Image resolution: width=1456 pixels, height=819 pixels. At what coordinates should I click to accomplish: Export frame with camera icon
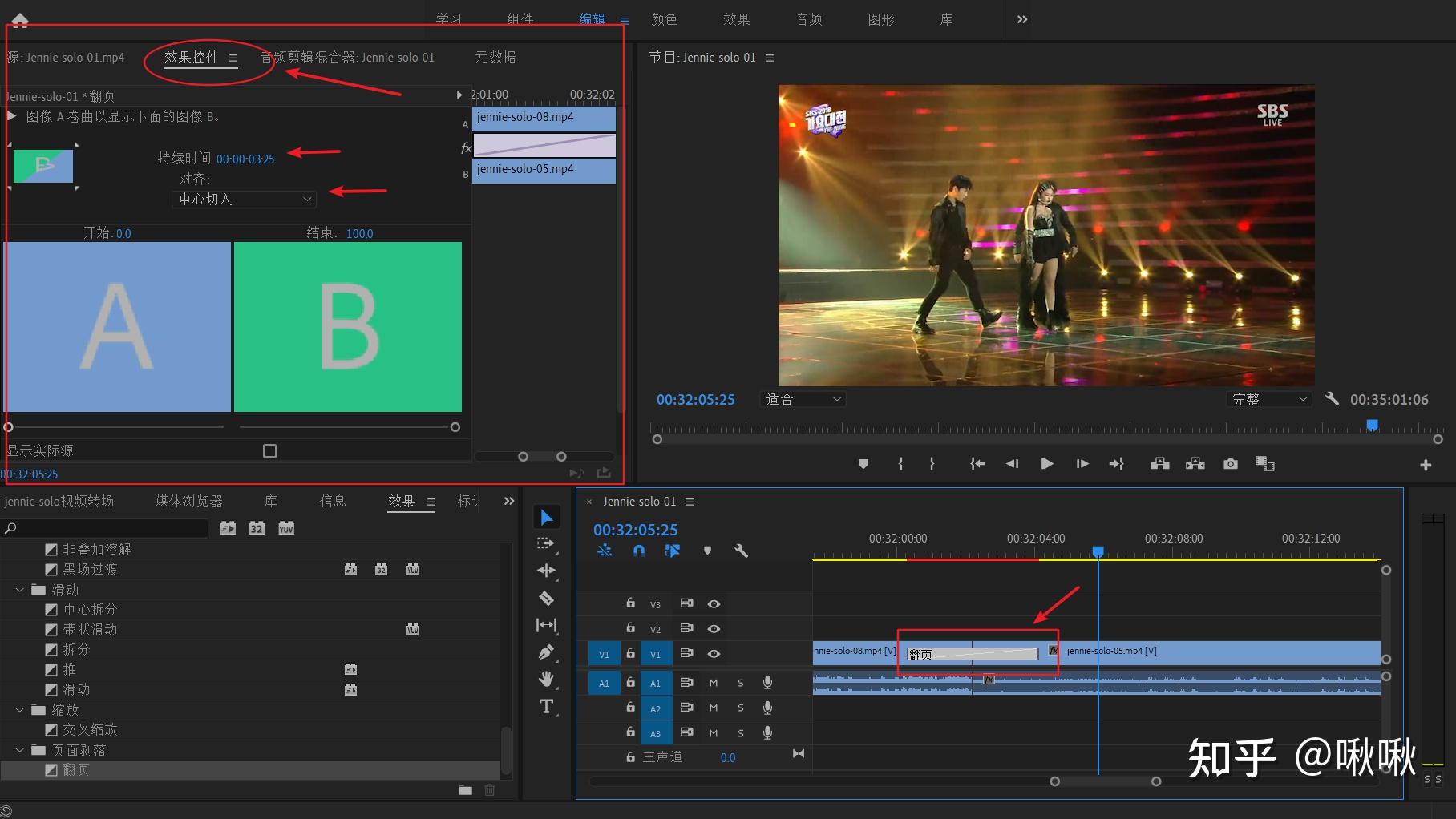pyautogui.click(x=1230, y=464)
